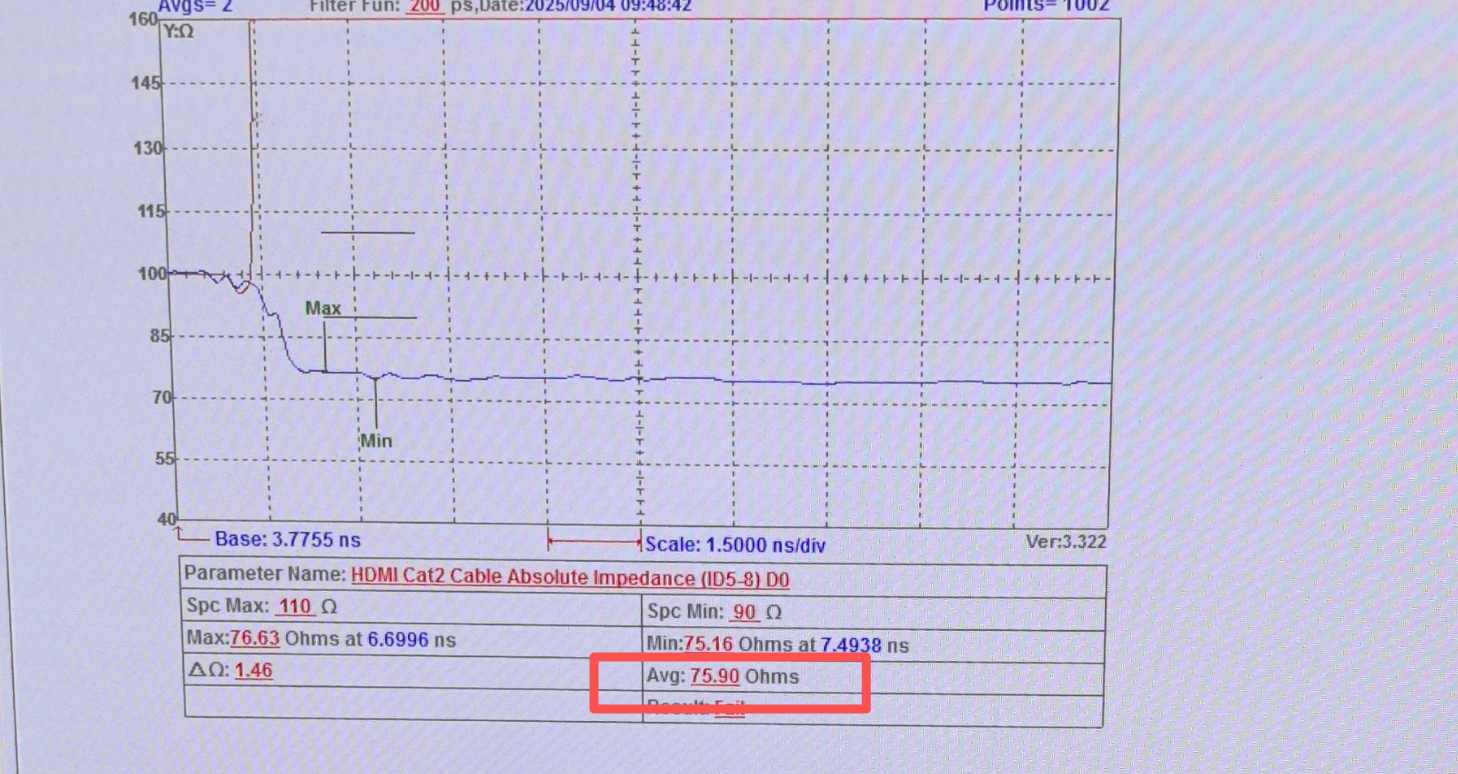This screenshot has width=1458, height=774.
Task: Select the Spc Min value 90
Action: point(745,611)
